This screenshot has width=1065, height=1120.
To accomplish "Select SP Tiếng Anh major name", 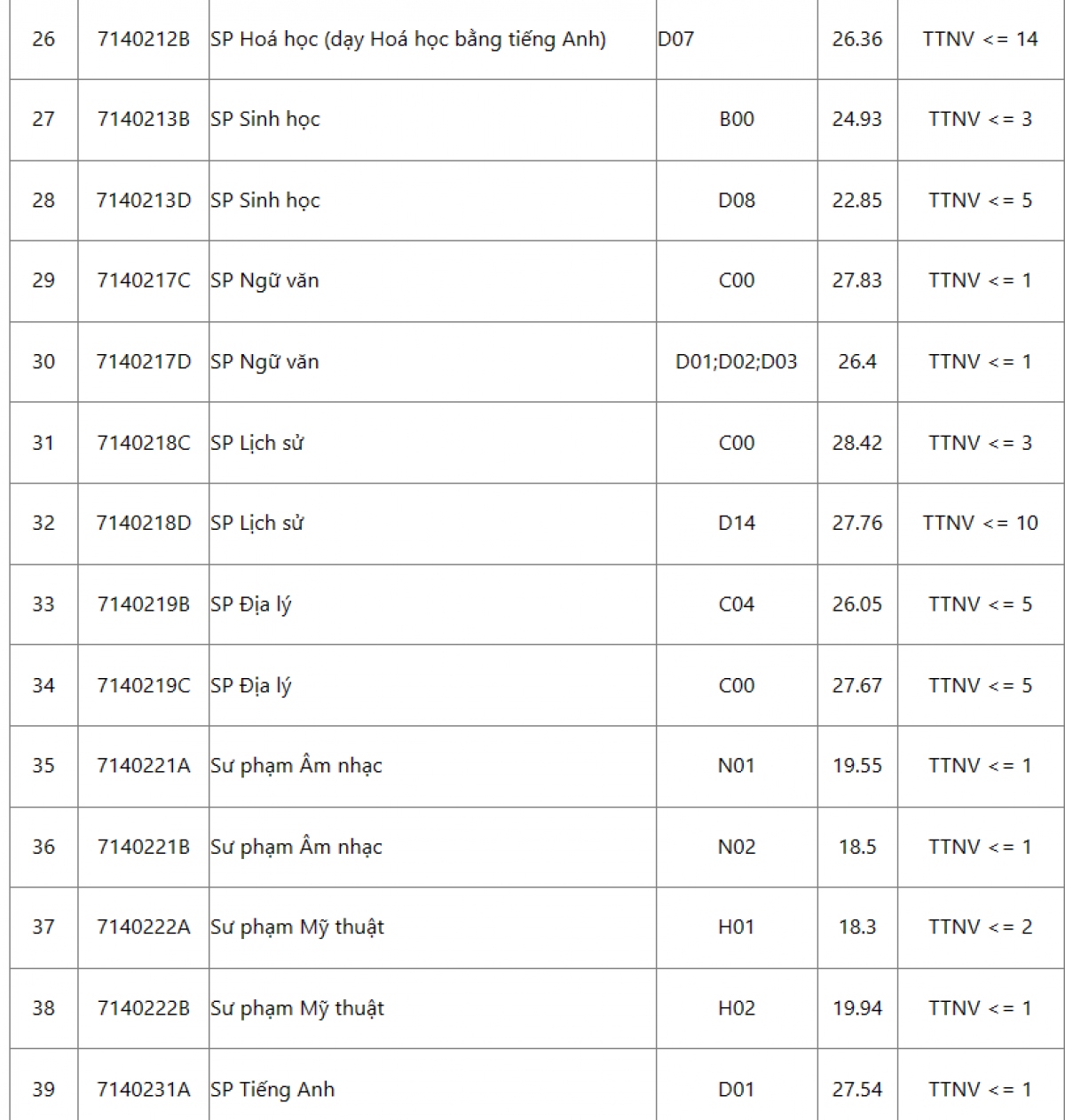I will [x=272, y=1090].
